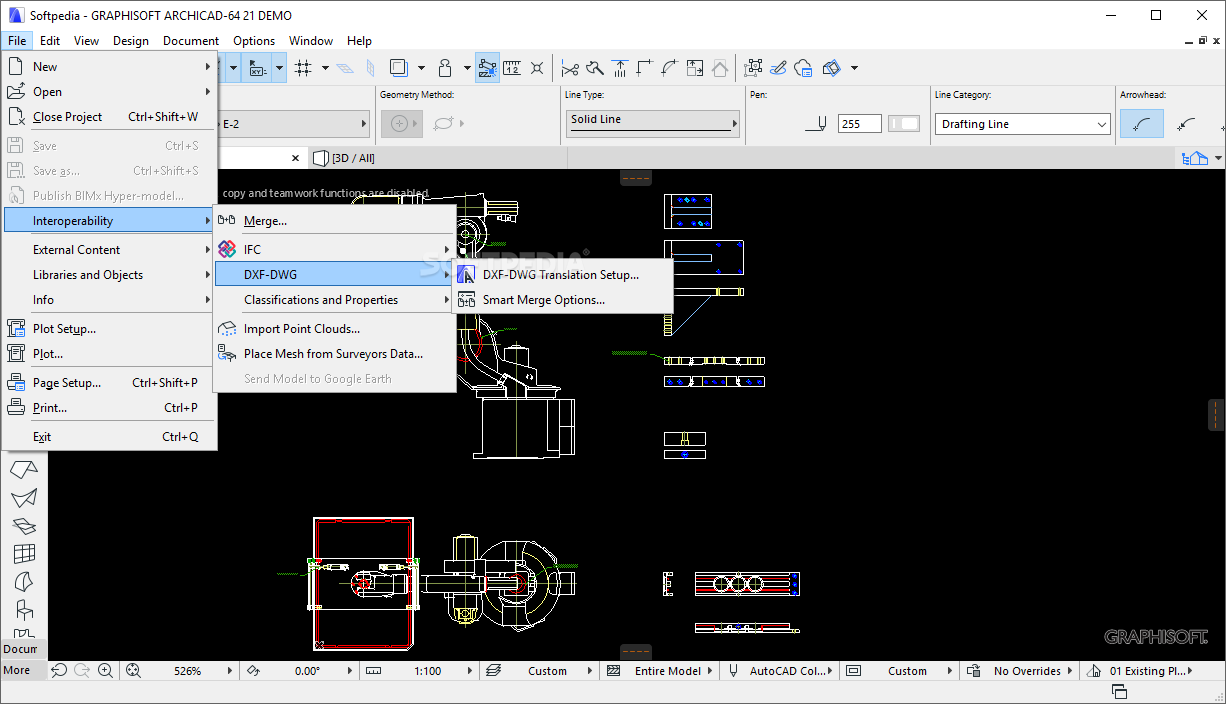Toggle the coordinate XY tracker button
This screenshot has width=1226, height=704.
click(x=256, y=68)
